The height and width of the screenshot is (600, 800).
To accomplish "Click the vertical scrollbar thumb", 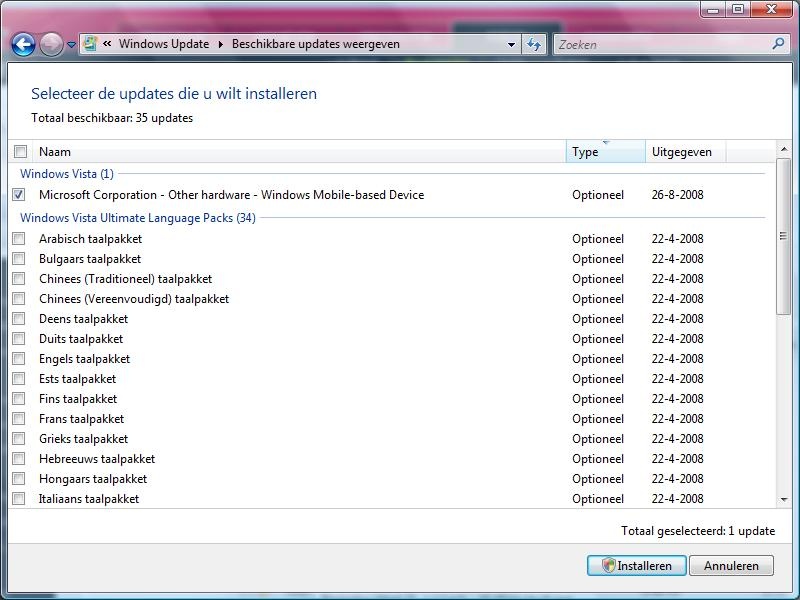I will pyautogui.click(x=784, y=236).
